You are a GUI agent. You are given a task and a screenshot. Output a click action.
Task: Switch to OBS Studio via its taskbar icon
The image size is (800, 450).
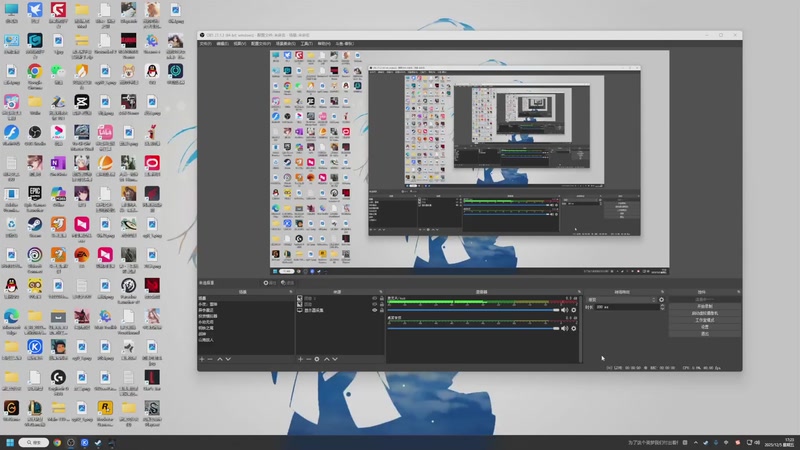click(x=71, y=443)
